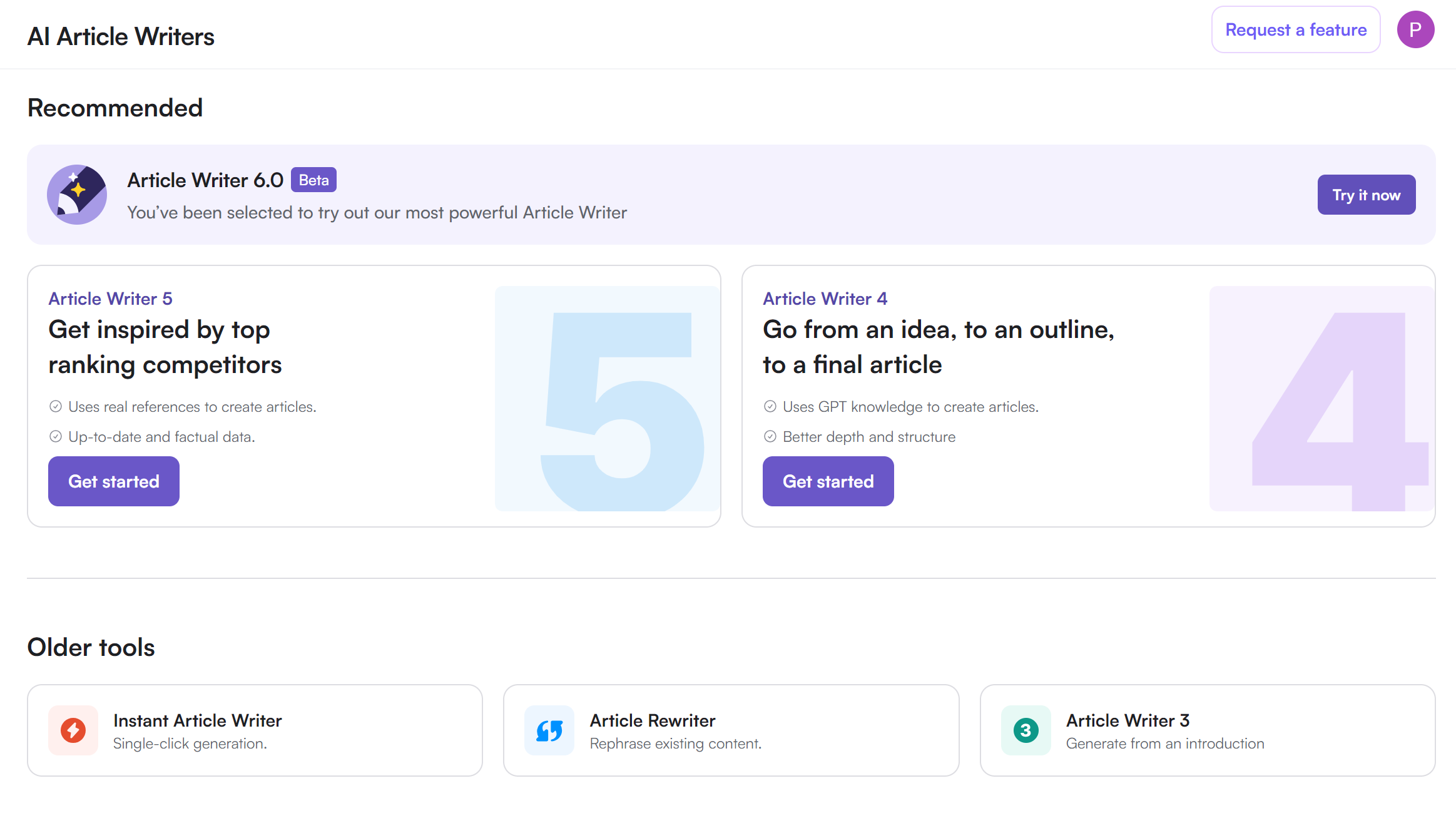Image resolution: width=1456 pixels, height=813 pixels.
Task: Click the check icon beside 'Better depth and structure'
Action: click(770, 436)
